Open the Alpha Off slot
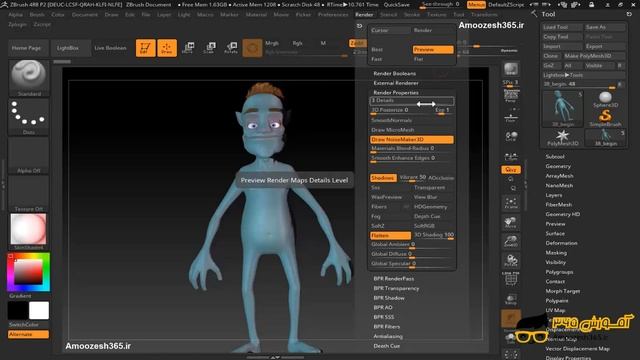 [x=29, y=155]
